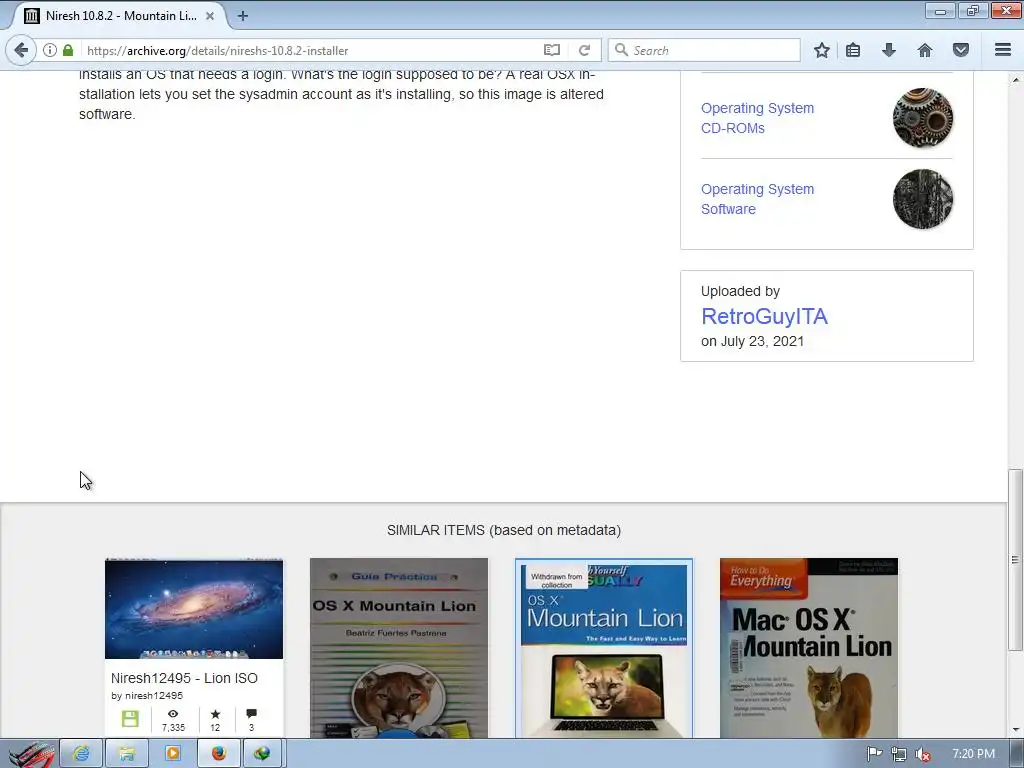
Task: Go back with the browser back arrow
Action: (21, 50)
